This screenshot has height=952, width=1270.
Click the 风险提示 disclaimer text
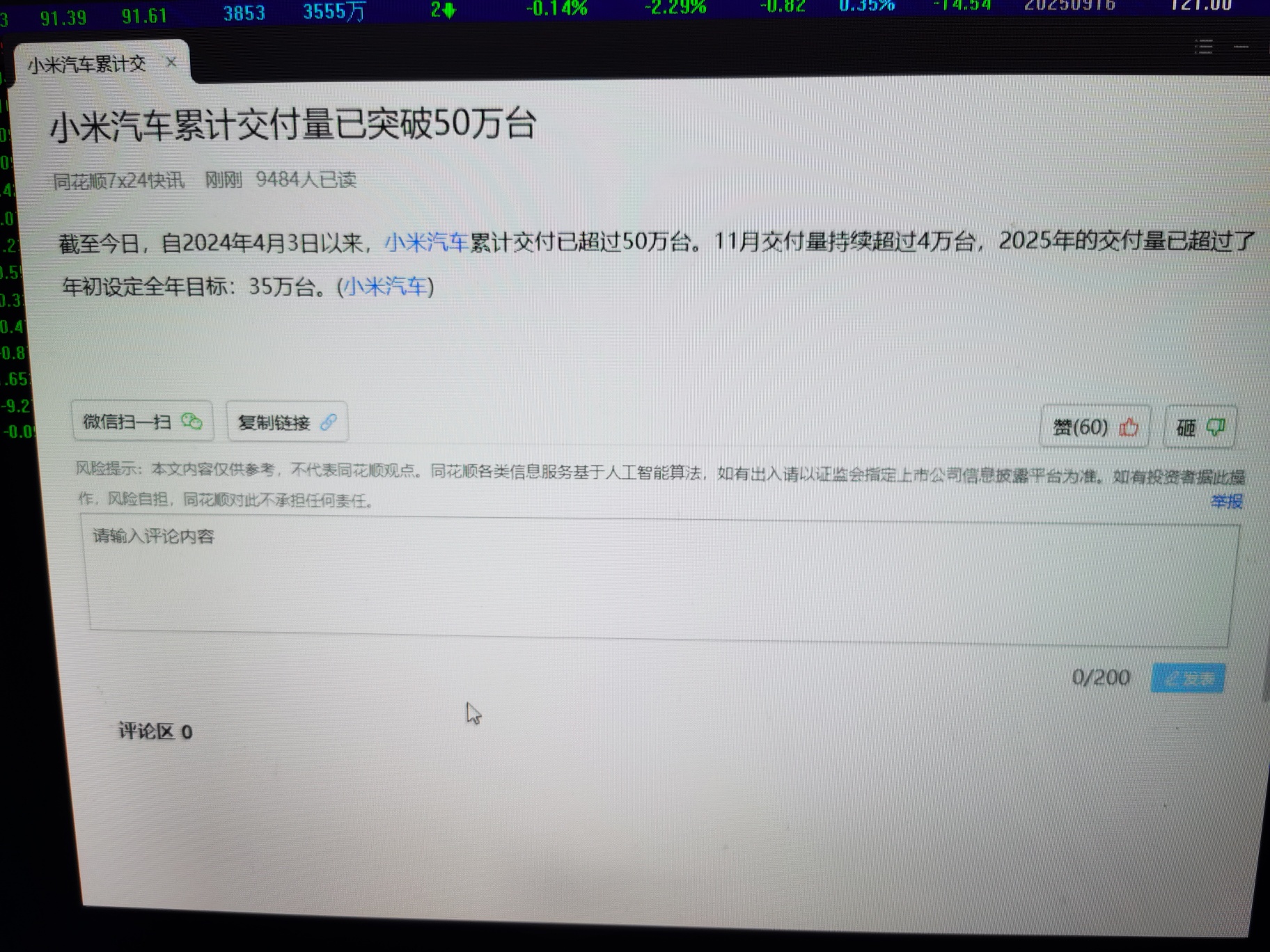pyautogui.click(x=660, y=485)
